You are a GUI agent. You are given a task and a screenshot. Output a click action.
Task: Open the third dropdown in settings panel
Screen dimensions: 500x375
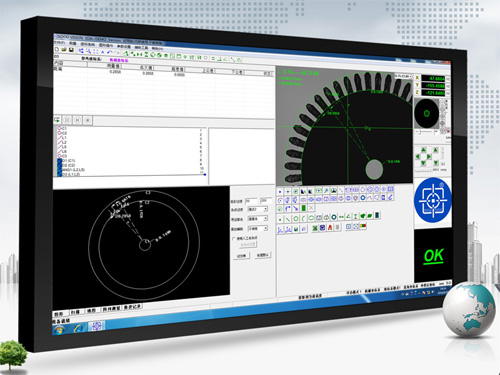pos(258,229)
